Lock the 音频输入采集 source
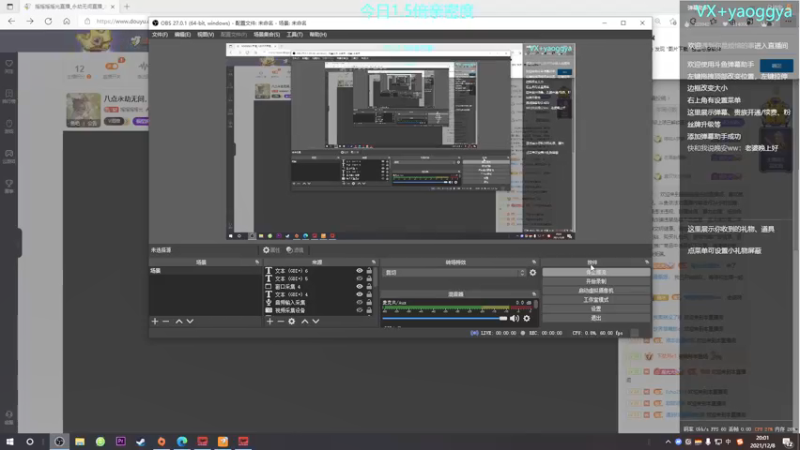 [369, 302]
